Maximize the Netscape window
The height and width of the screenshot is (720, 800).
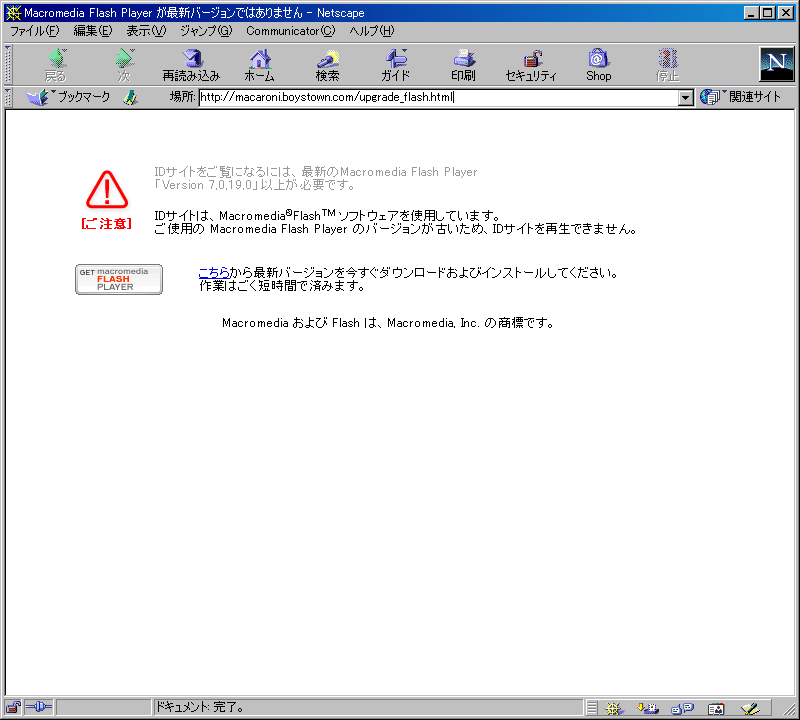(767, 13)
